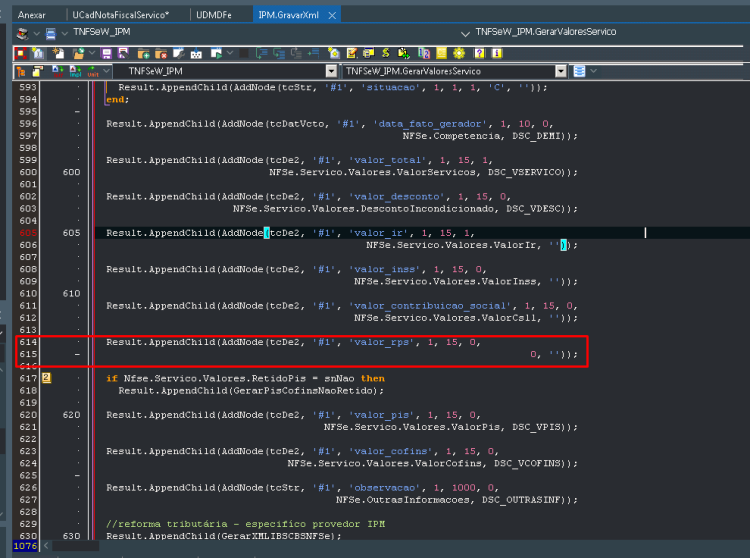Click 'valor_contribuicao_social' string in code
Screen dimensions: 750x558
[x=430, y=306]
